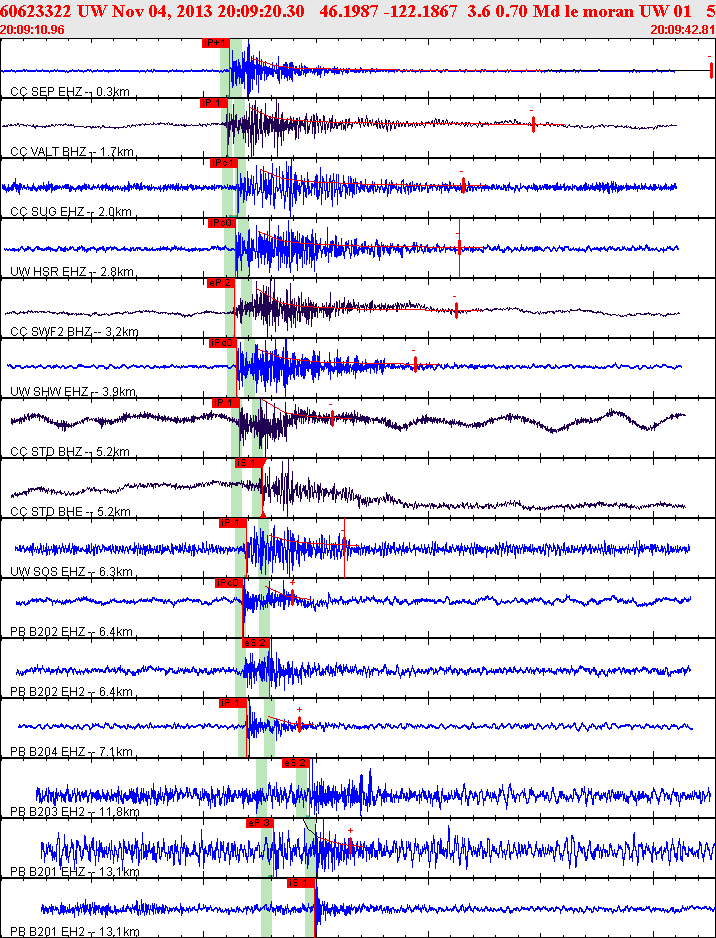Image resolution: width=716 pixels, height=938 pixels.
Task: Select the red coda end marker on UW HSR trace
Action: (x=459, y=246)
